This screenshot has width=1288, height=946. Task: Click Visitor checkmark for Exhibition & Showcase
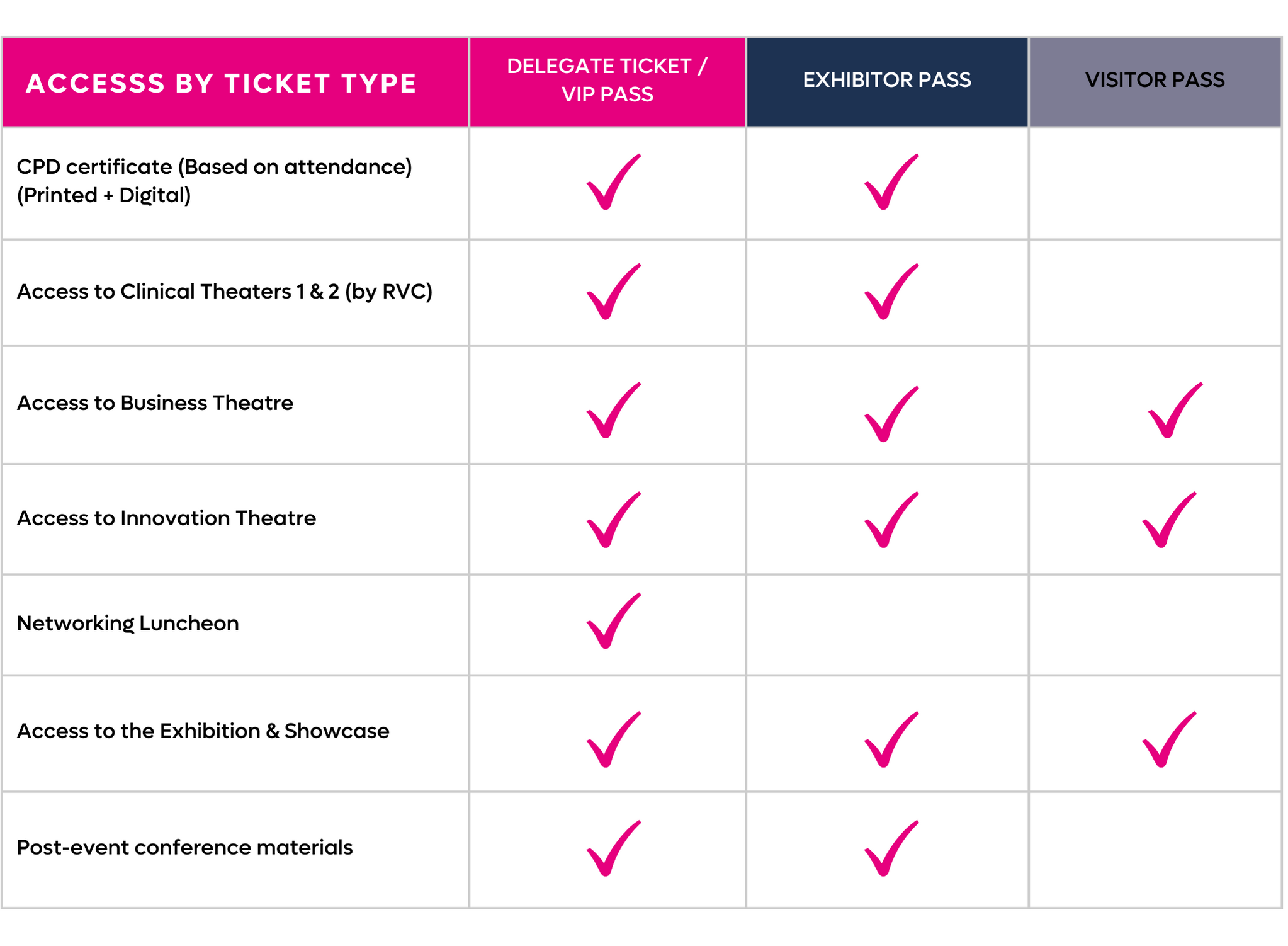[x=1169, y=739]
